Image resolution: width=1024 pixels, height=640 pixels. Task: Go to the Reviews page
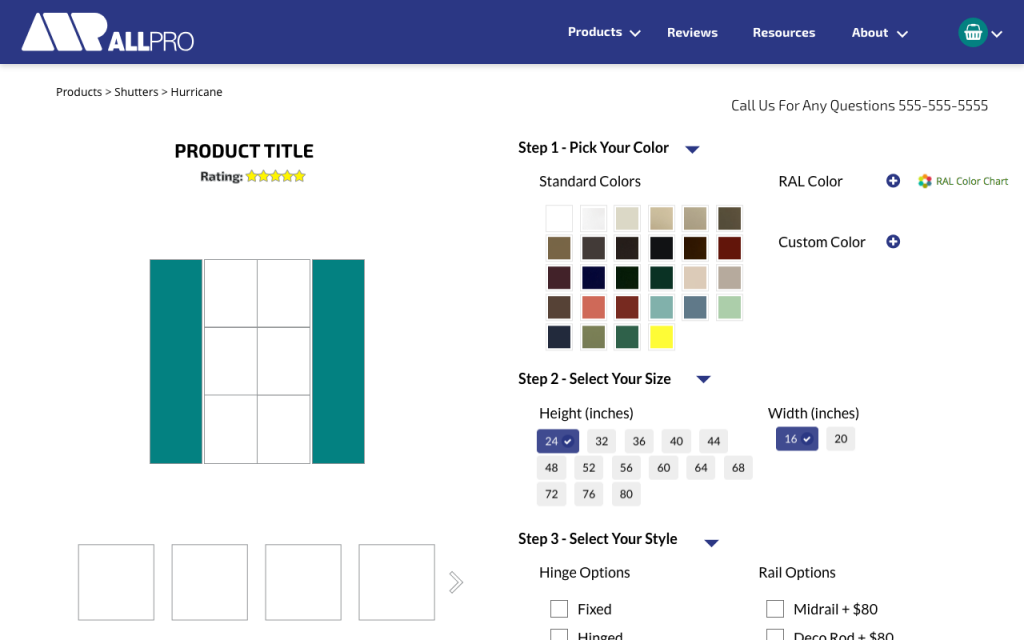pos(692,32)
